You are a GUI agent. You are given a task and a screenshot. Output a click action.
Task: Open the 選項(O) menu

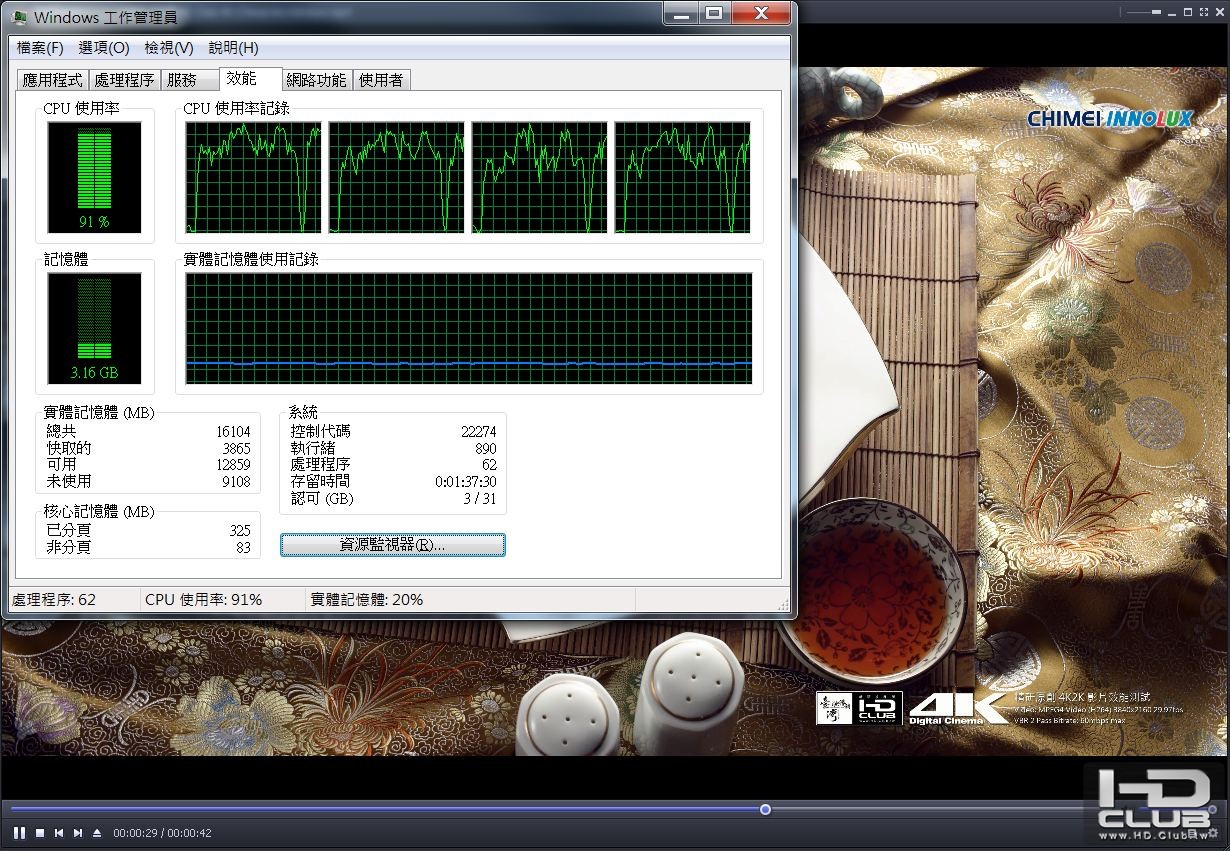104,48
